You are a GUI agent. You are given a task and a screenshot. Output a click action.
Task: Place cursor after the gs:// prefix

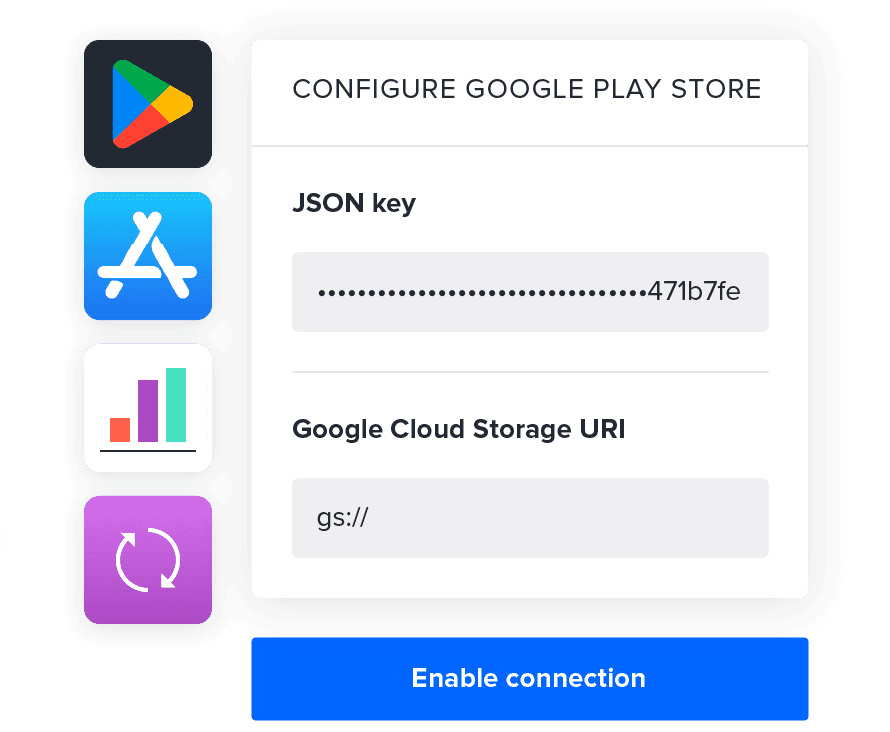tap(371, 518)
